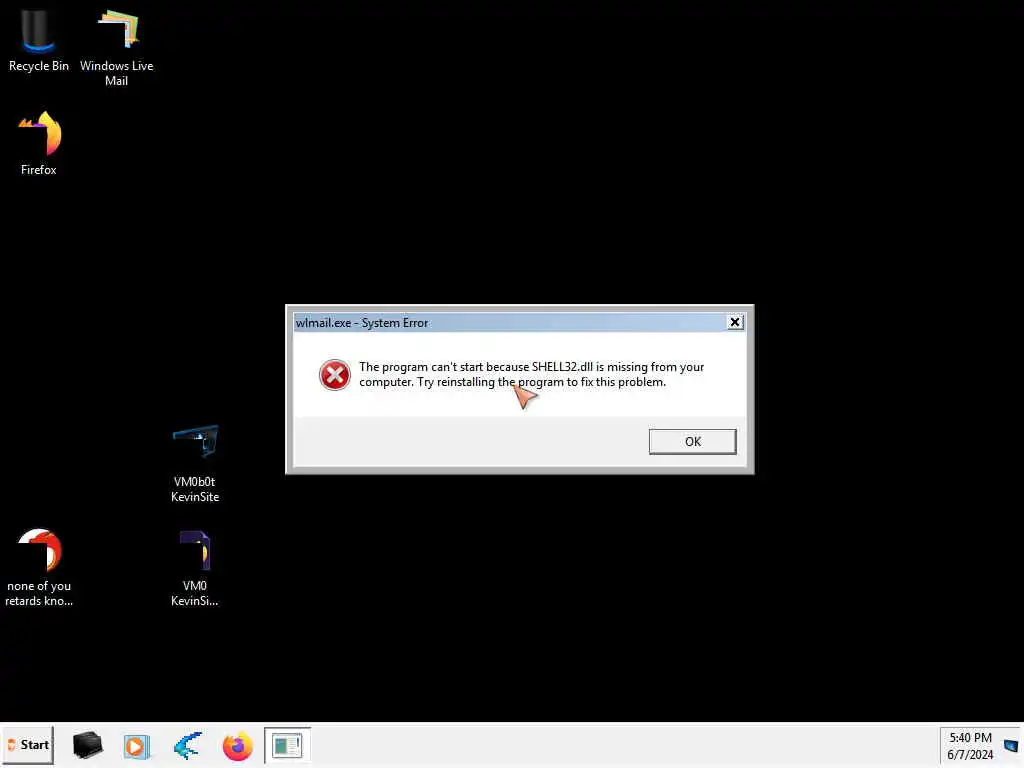This screenshot has width=1024, height=768.
Task: Select the VM0b0t KevinSite desktop icon
Action: point(195,464)
